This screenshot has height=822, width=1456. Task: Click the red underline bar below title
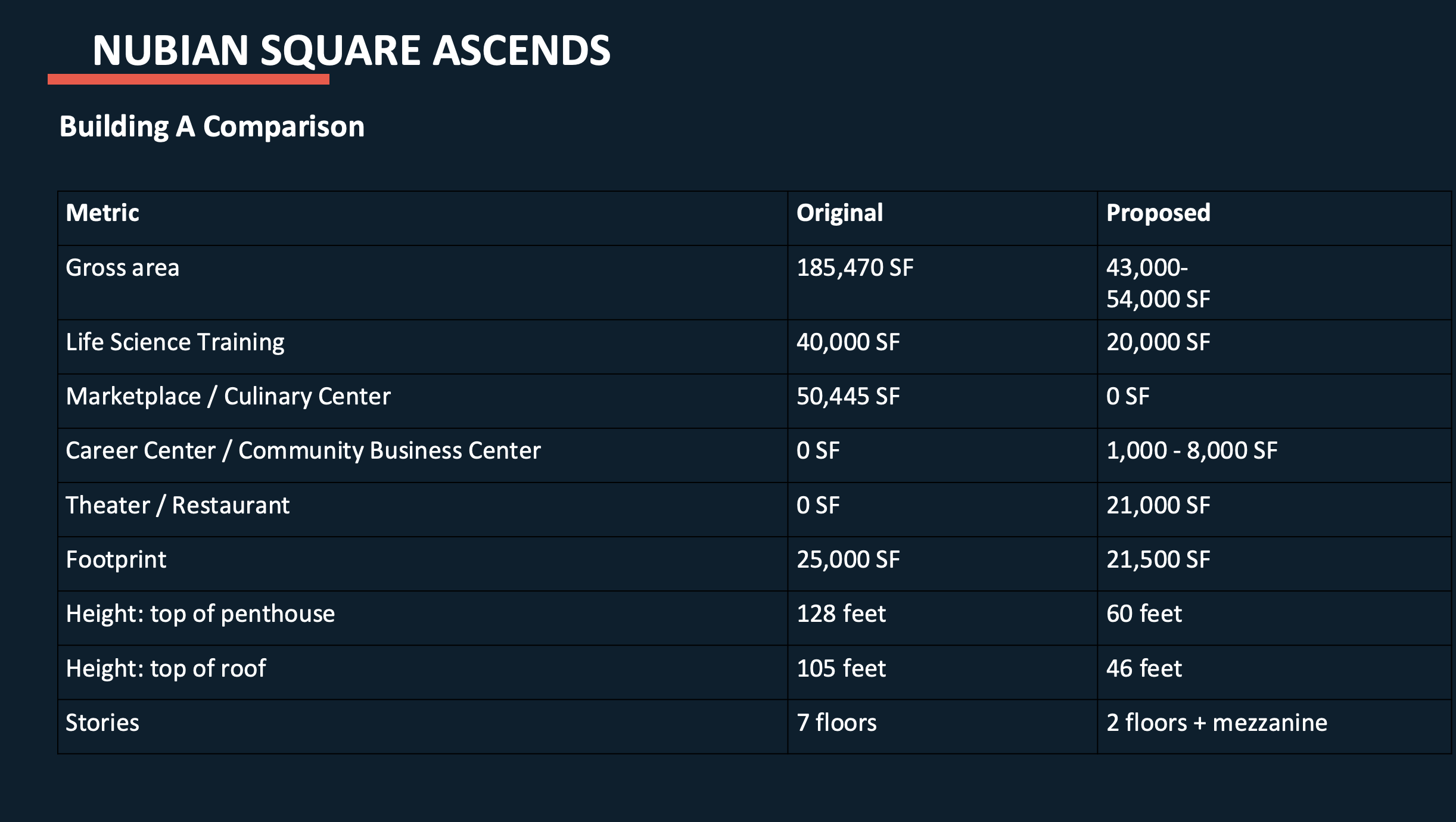[x=188, y=79]
